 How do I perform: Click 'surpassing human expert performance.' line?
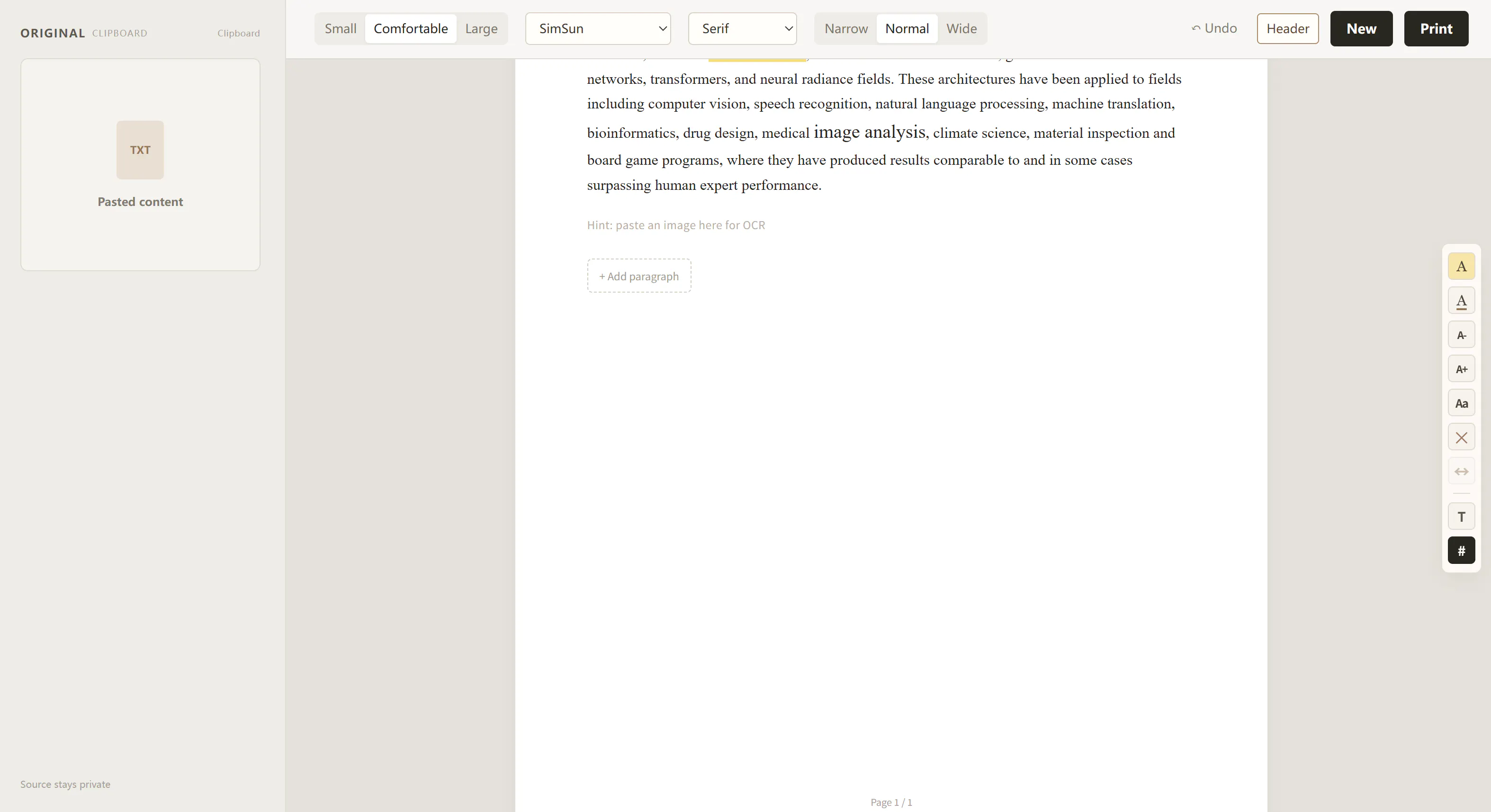704,185
